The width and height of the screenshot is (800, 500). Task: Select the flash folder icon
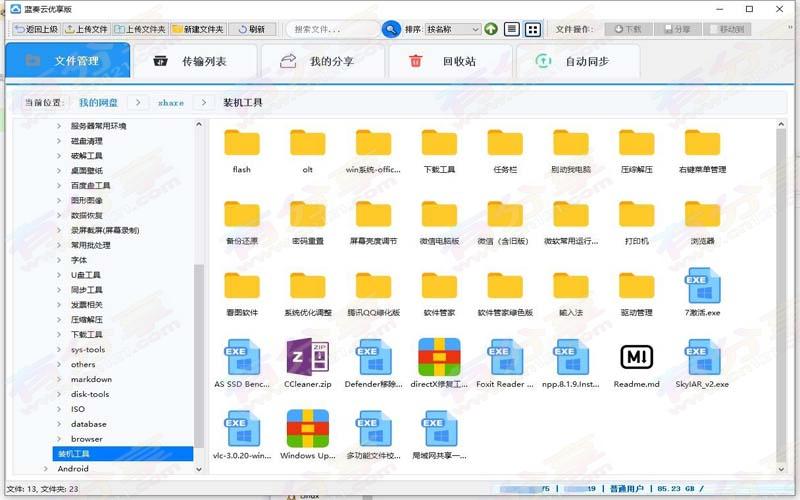pyautogui.click(x=242, y=143)
